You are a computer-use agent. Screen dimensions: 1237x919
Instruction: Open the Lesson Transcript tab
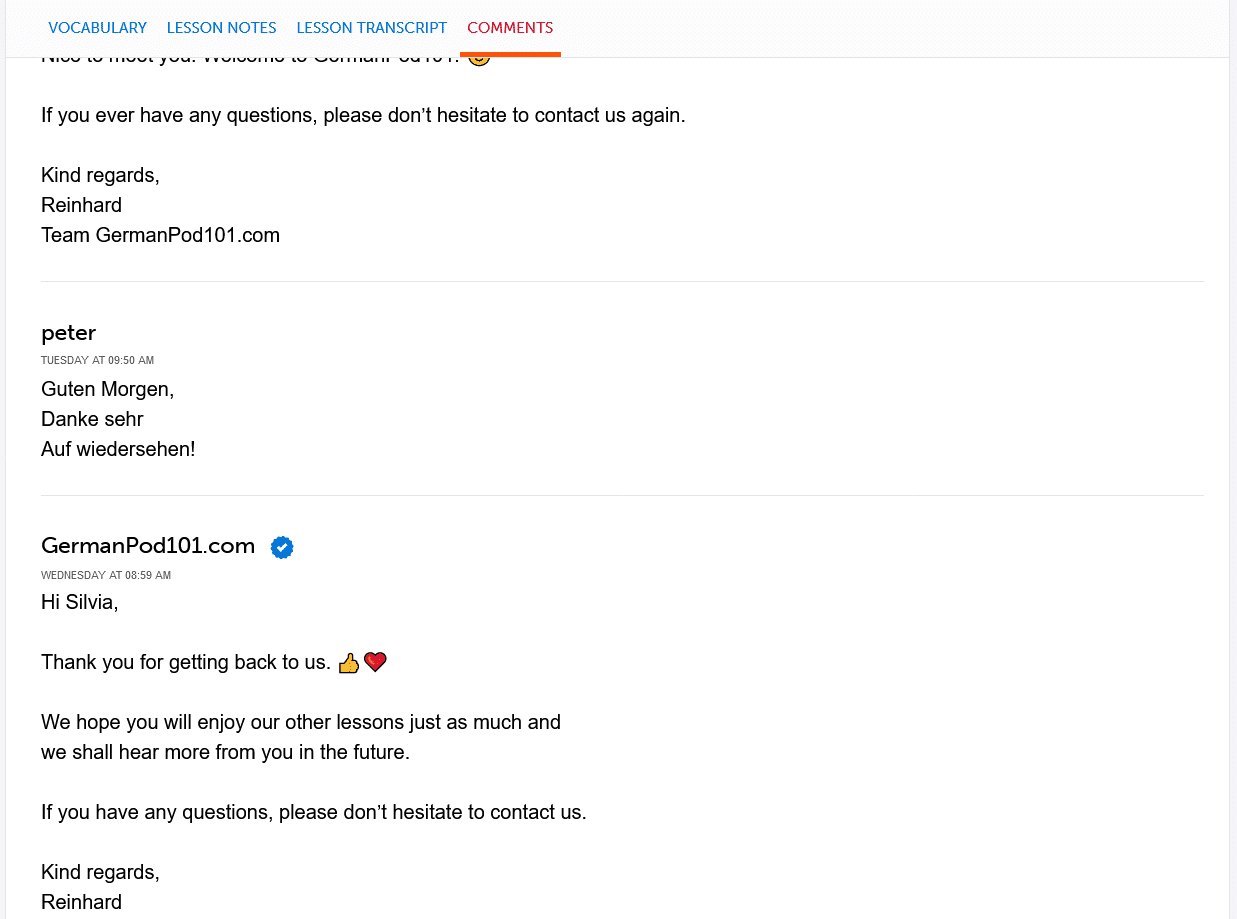tap(371, 28)
